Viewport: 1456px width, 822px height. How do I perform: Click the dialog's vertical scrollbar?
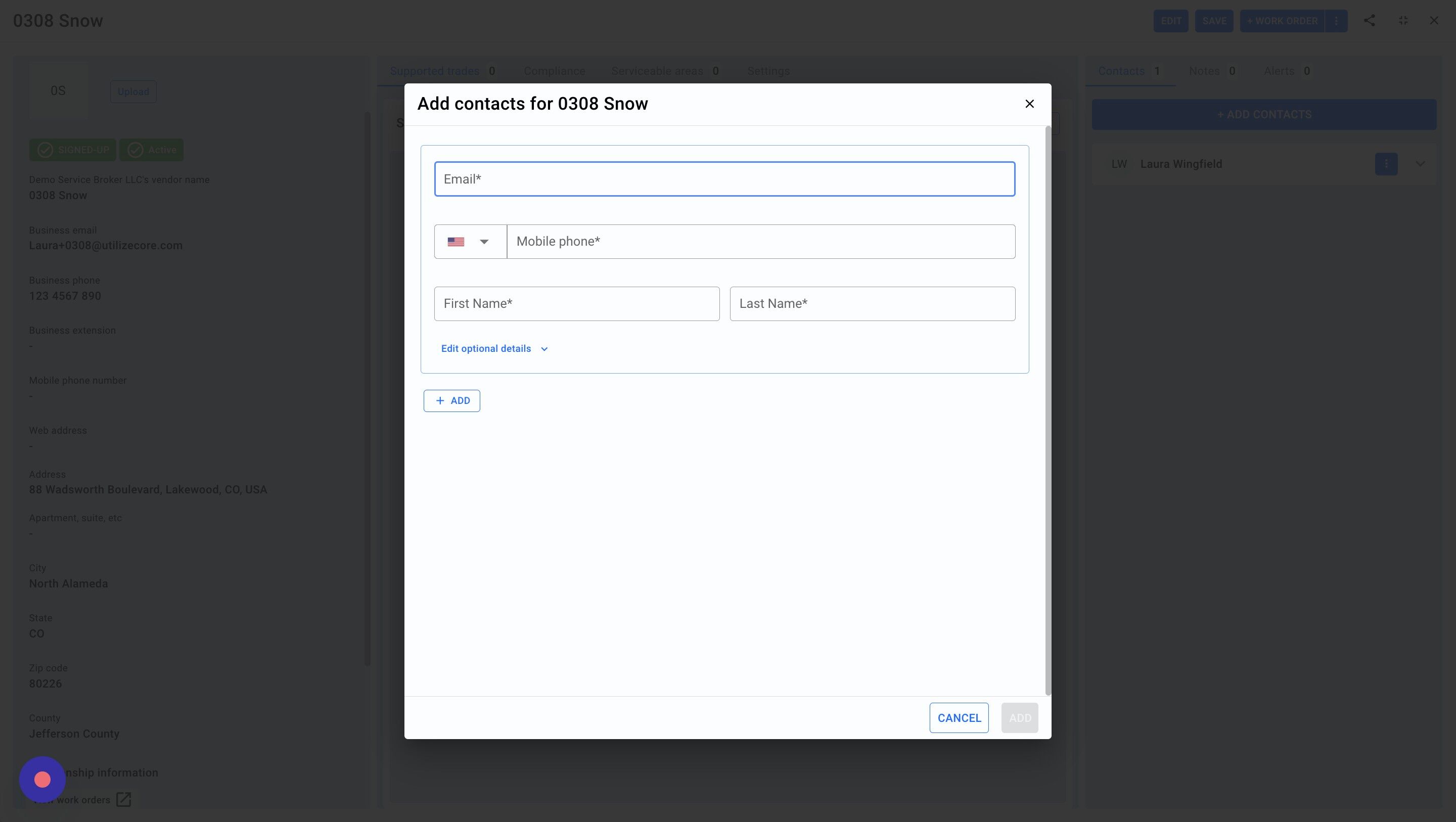pos(1048,410)
